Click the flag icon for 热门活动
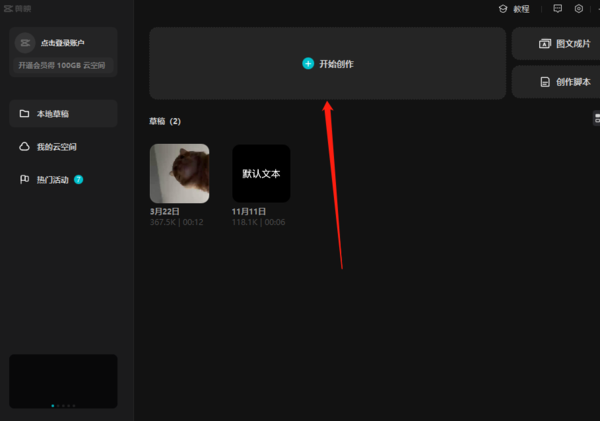Viewport: 600px width, 421px height. [x=24, y=179]
